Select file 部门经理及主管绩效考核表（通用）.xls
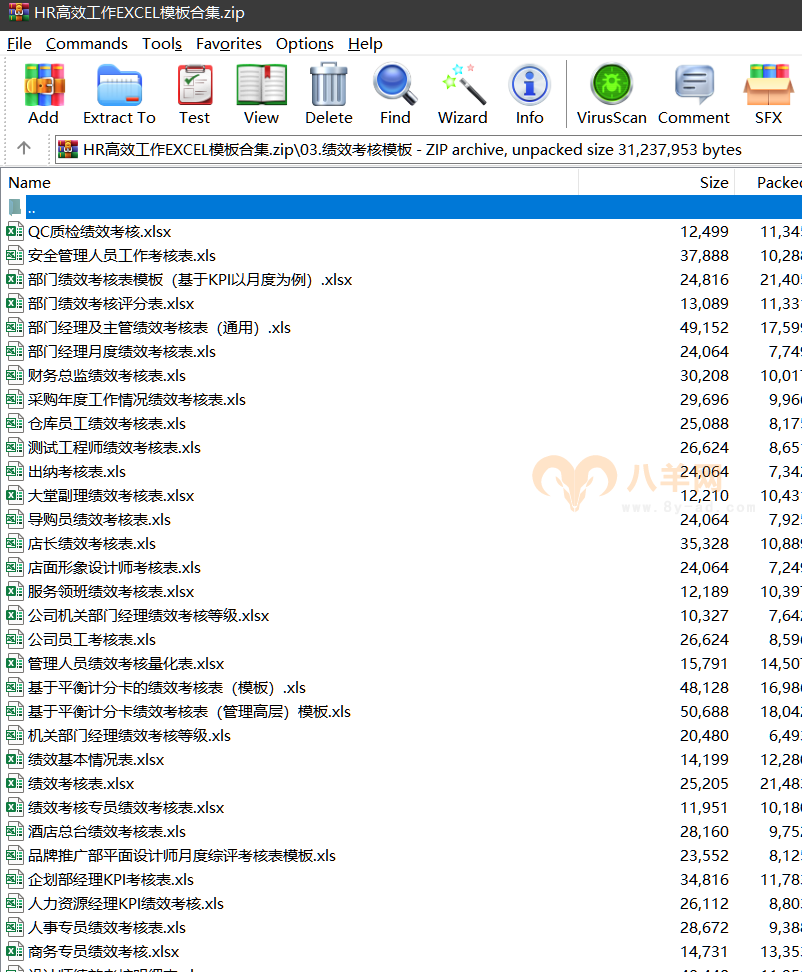 coord(159,328)
